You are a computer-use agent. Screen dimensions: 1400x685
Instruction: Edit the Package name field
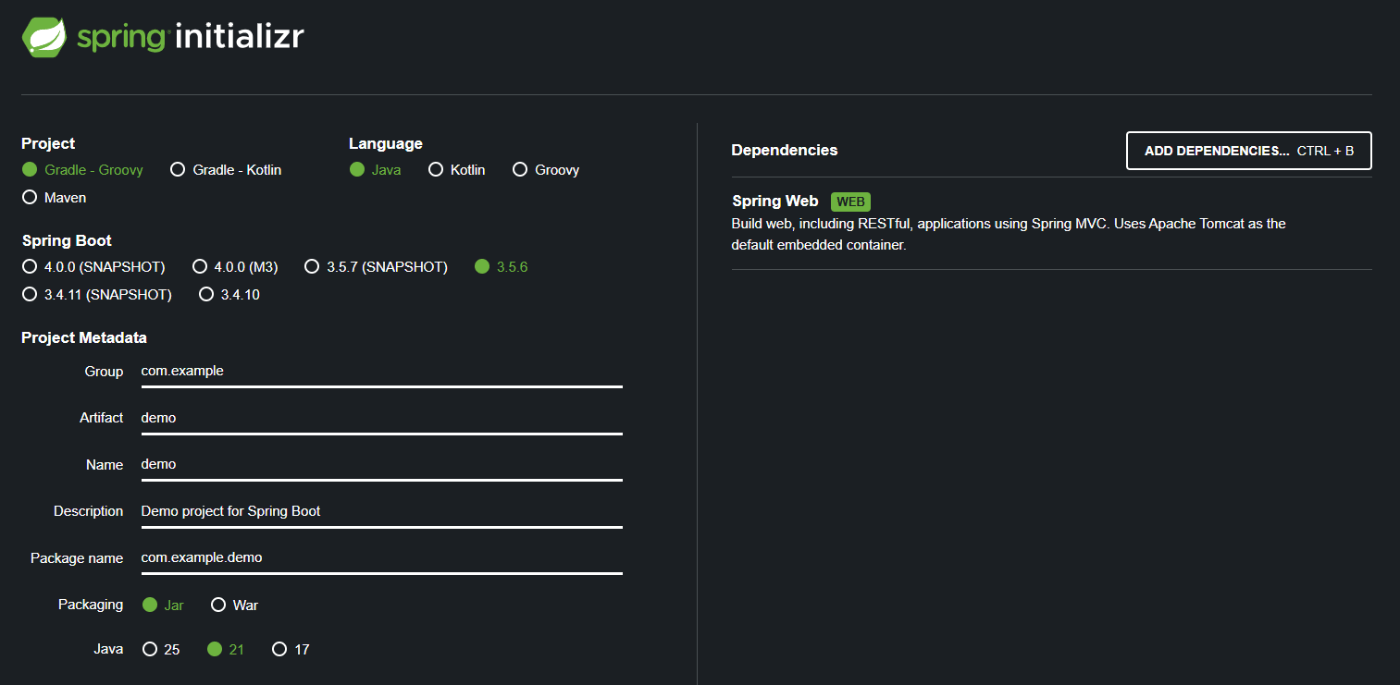point(382,558)
